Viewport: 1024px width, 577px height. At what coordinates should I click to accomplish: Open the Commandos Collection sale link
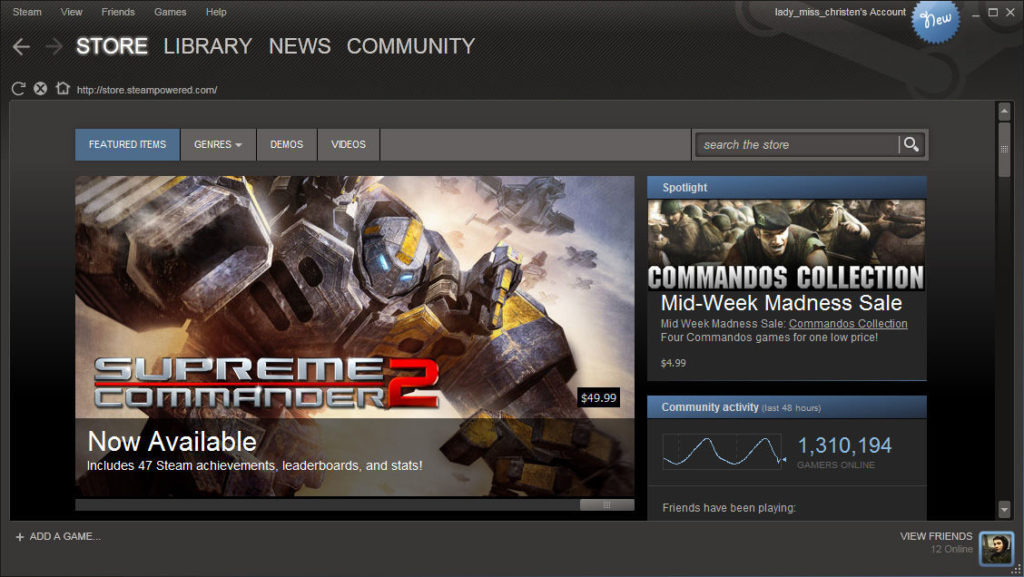[848, 323]
